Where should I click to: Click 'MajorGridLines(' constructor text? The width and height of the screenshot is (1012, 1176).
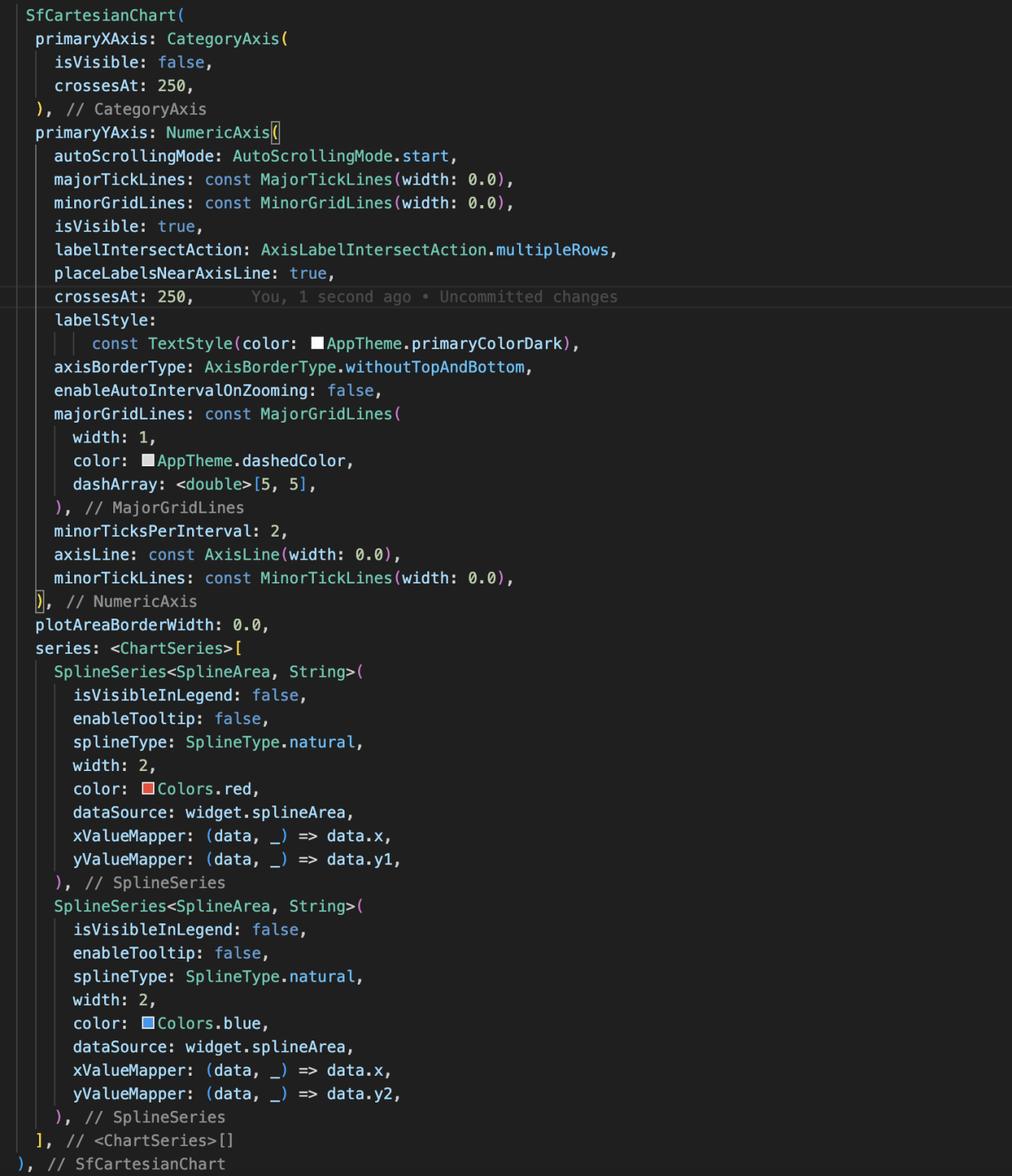click(331, 414)
